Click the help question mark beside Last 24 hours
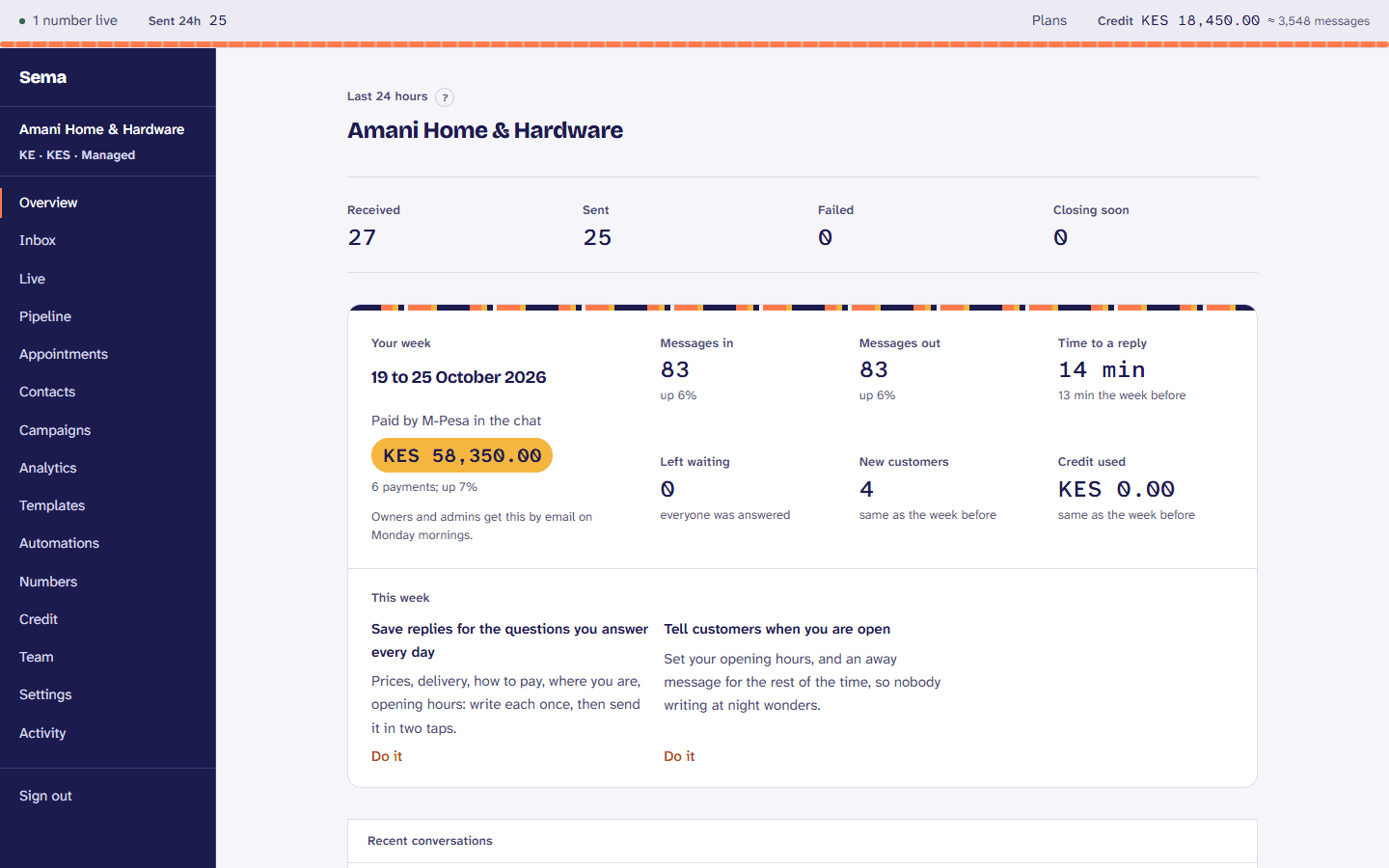The width and height of the screenshot is (1389, 868). click(x=445, y=97)
